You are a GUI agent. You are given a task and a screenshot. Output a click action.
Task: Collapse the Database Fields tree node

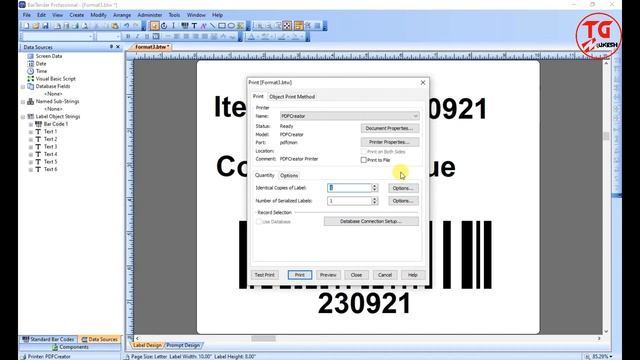coord(23,87)
